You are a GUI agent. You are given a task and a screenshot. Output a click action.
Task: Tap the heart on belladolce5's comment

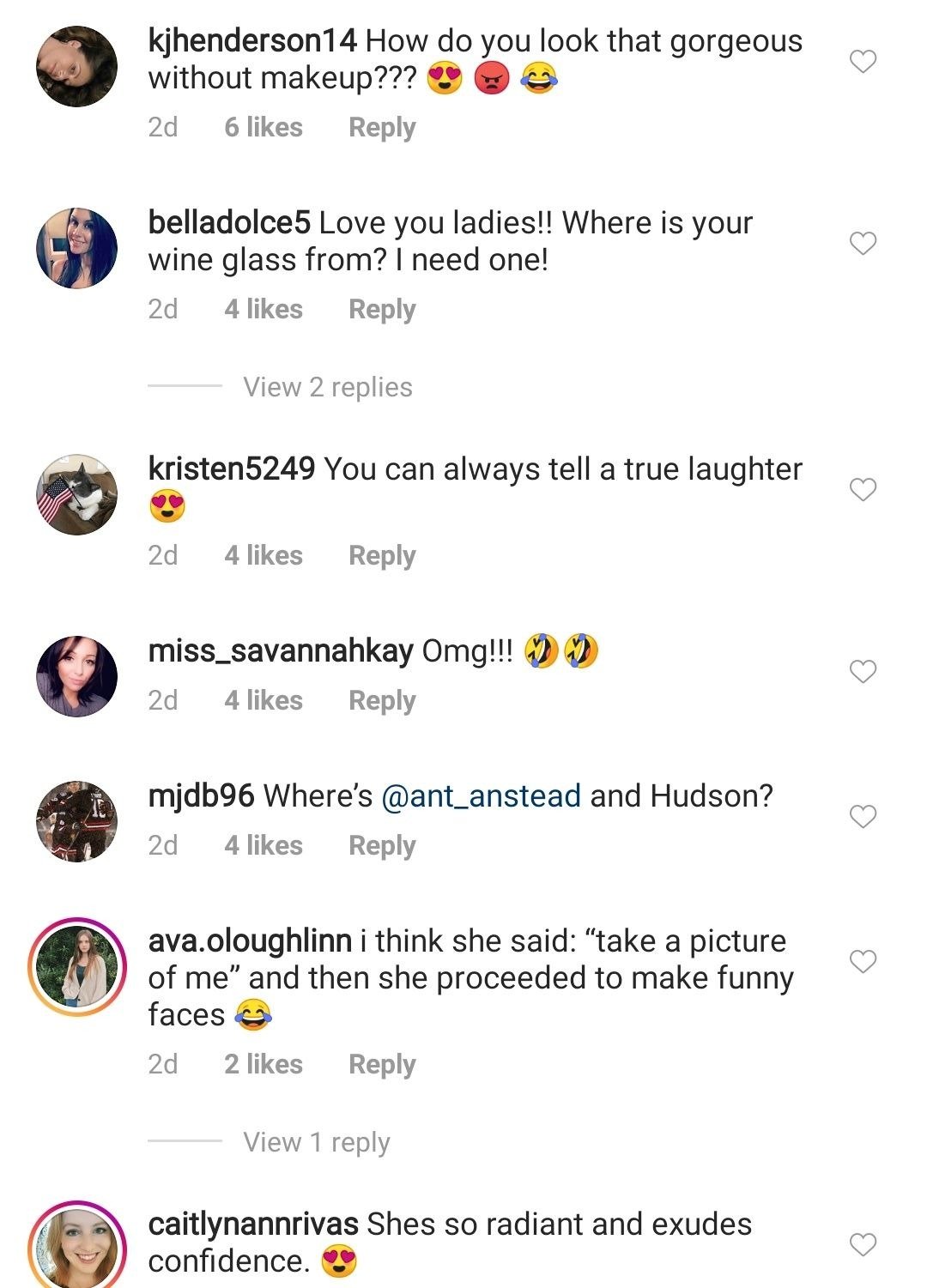tap(863, 244)
